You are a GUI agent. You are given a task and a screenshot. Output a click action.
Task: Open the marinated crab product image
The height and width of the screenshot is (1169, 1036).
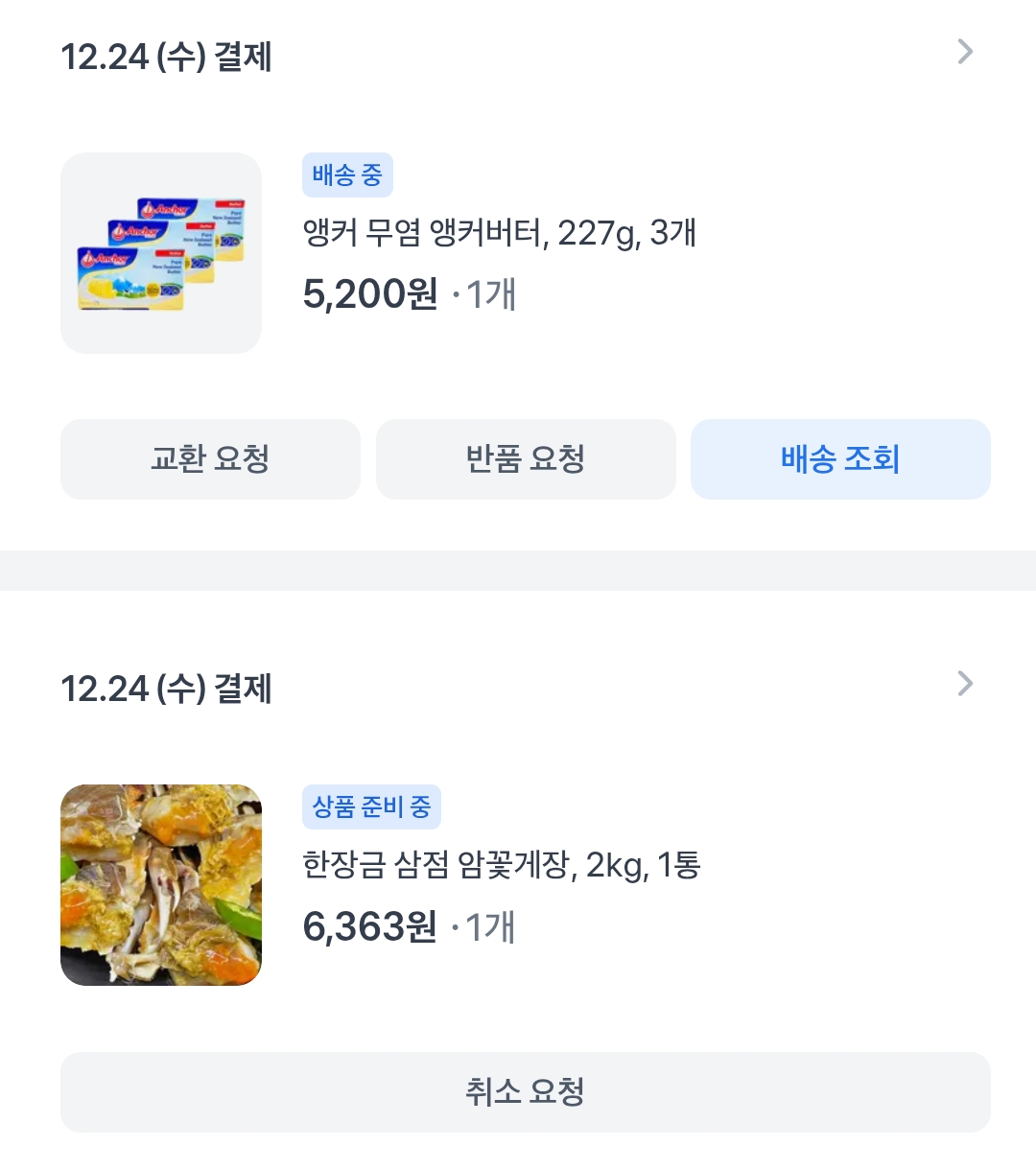[x=161, y=885]
